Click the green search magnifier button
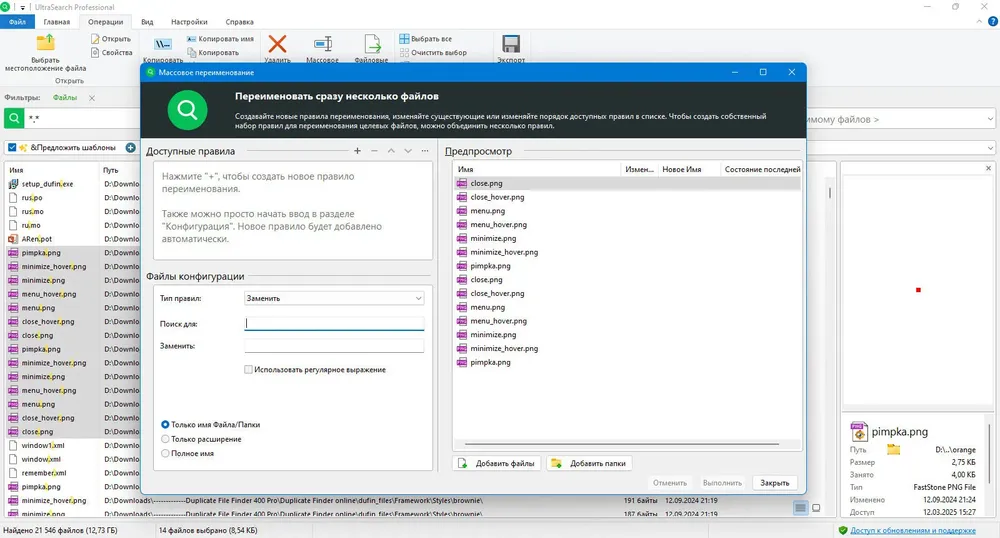 tap(14, 119)
